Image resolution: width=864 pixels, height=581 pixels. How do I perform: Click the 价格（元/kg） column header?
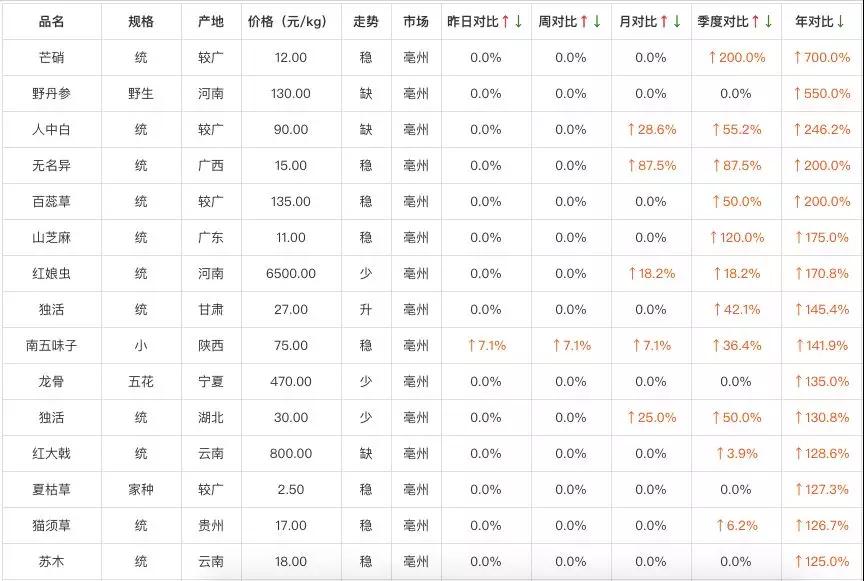(290, 22)
